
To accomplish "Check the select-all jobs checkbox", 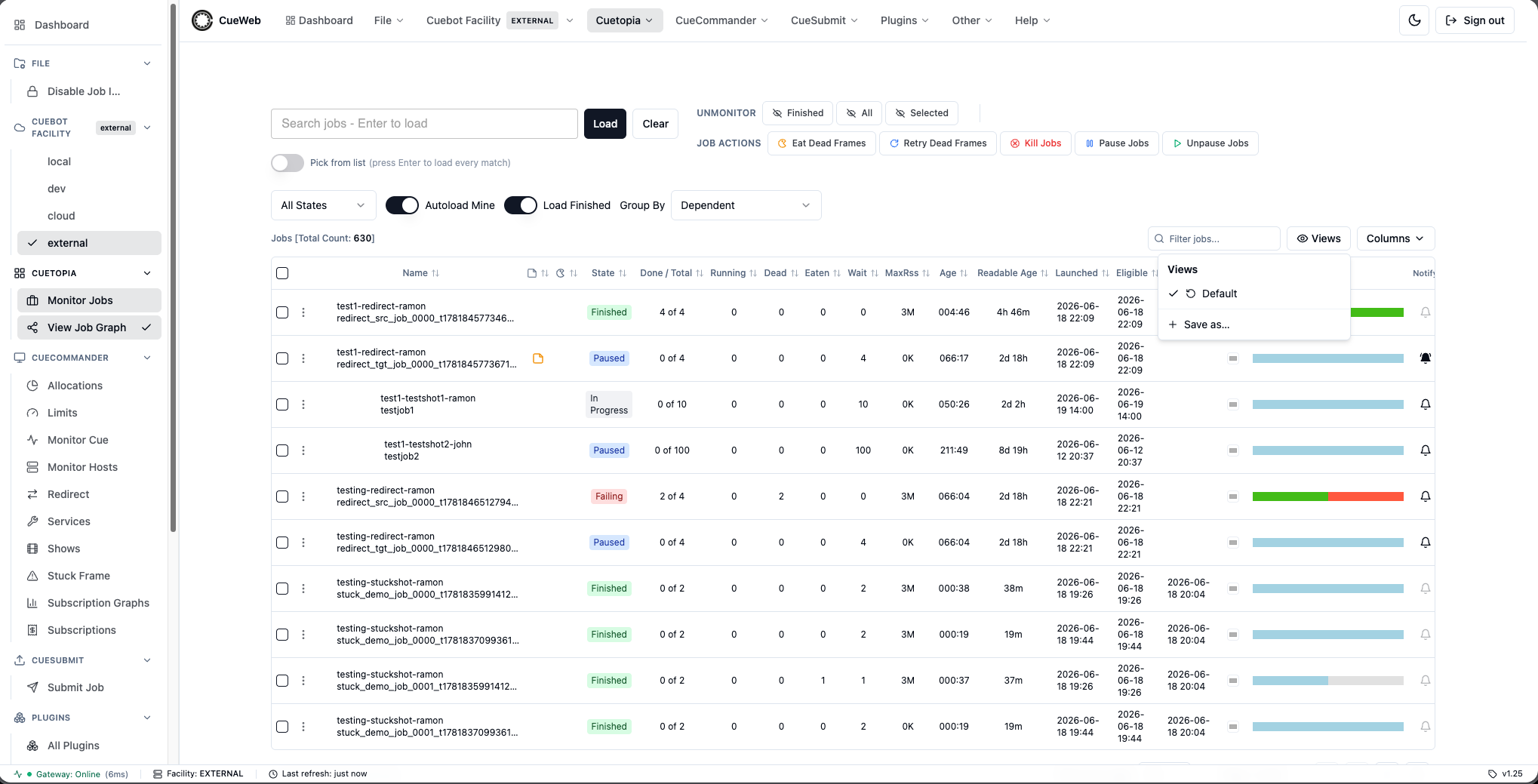I will pyautogui.click(x=282, y=273).
